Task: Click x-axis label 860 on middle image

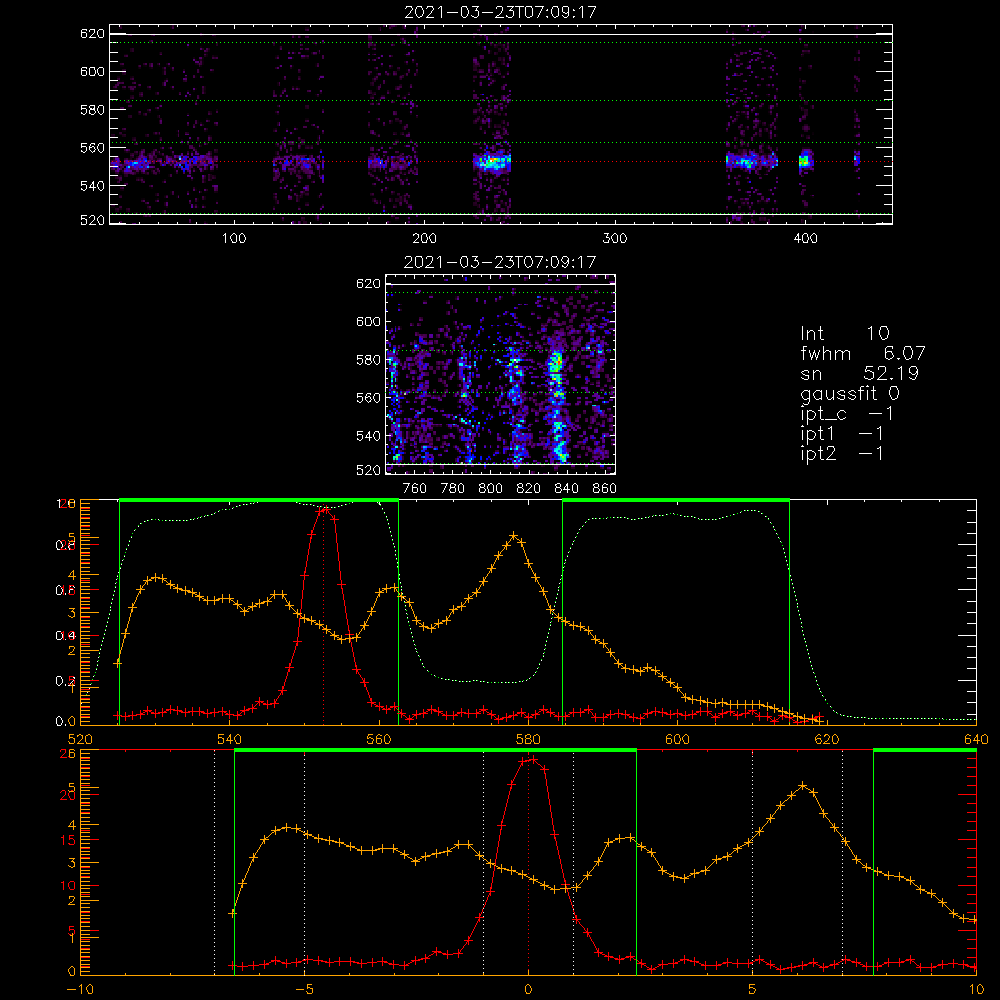Action: tap(604, 489)
